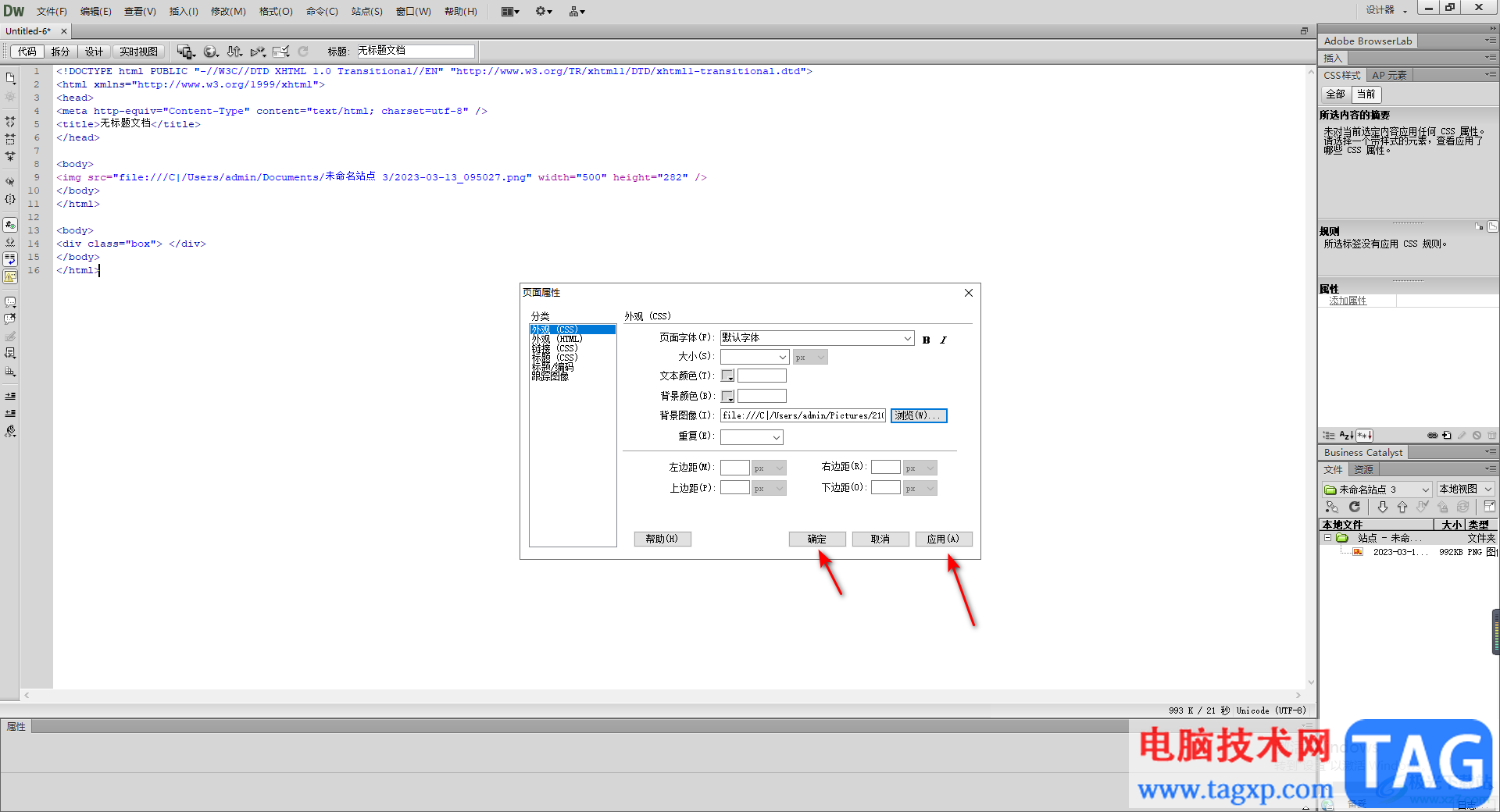The width and height of the screenshot is (1500, 812).
Task: Click the format source code icon
Action: coord(10,431)
